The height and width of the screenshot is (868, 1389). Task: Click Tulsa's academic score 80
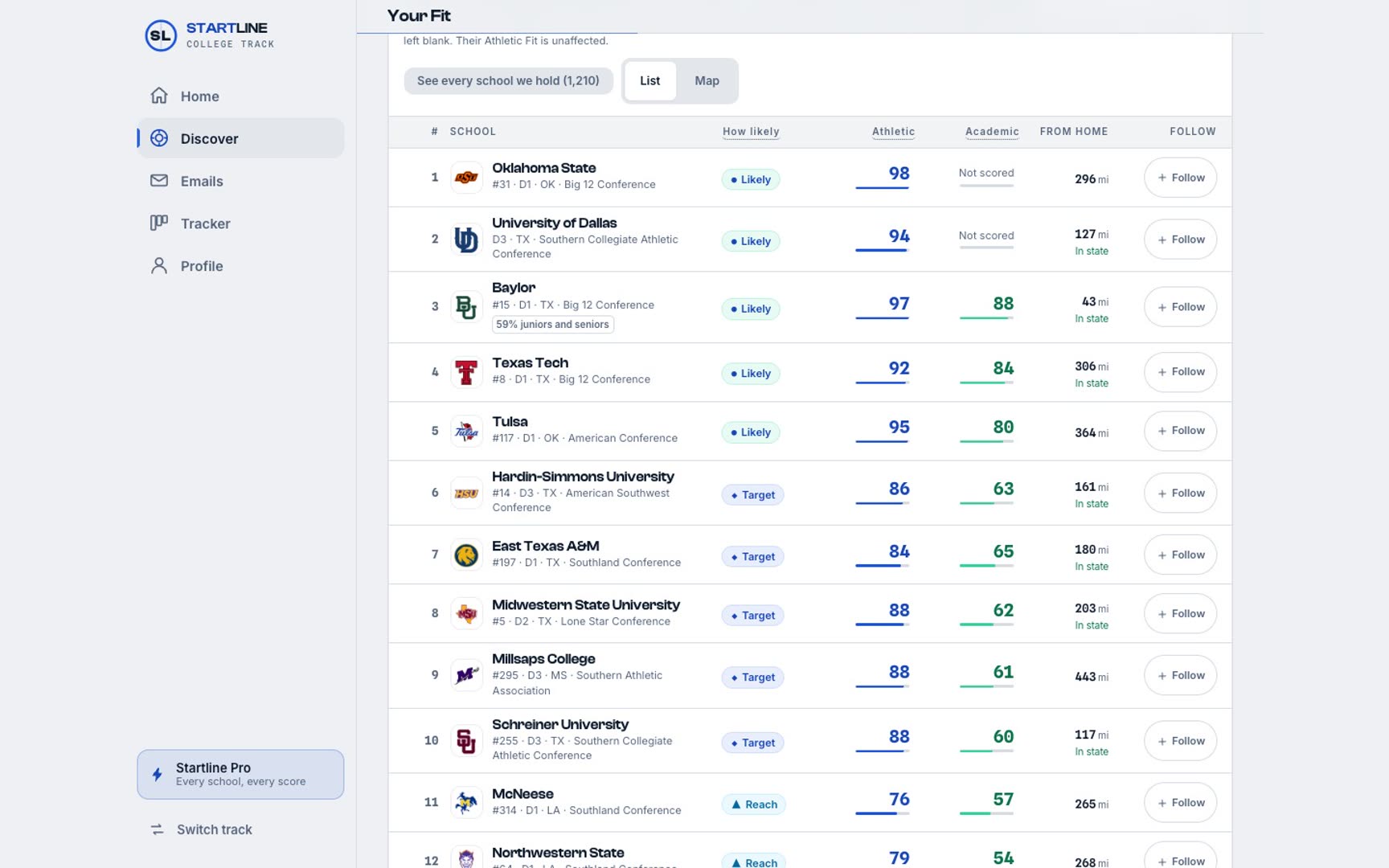(x=1003, y=428)
